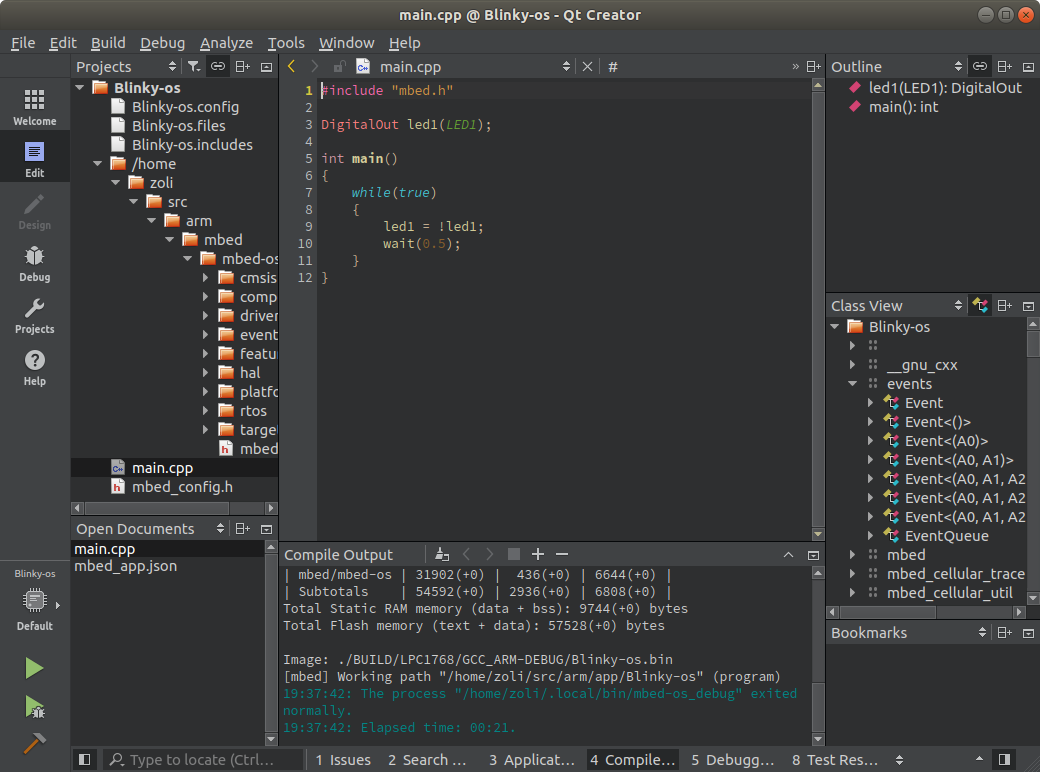Open the Tools menu
Image resolution: width=1040 pixels, height=772 pixels.
point(286,43)
